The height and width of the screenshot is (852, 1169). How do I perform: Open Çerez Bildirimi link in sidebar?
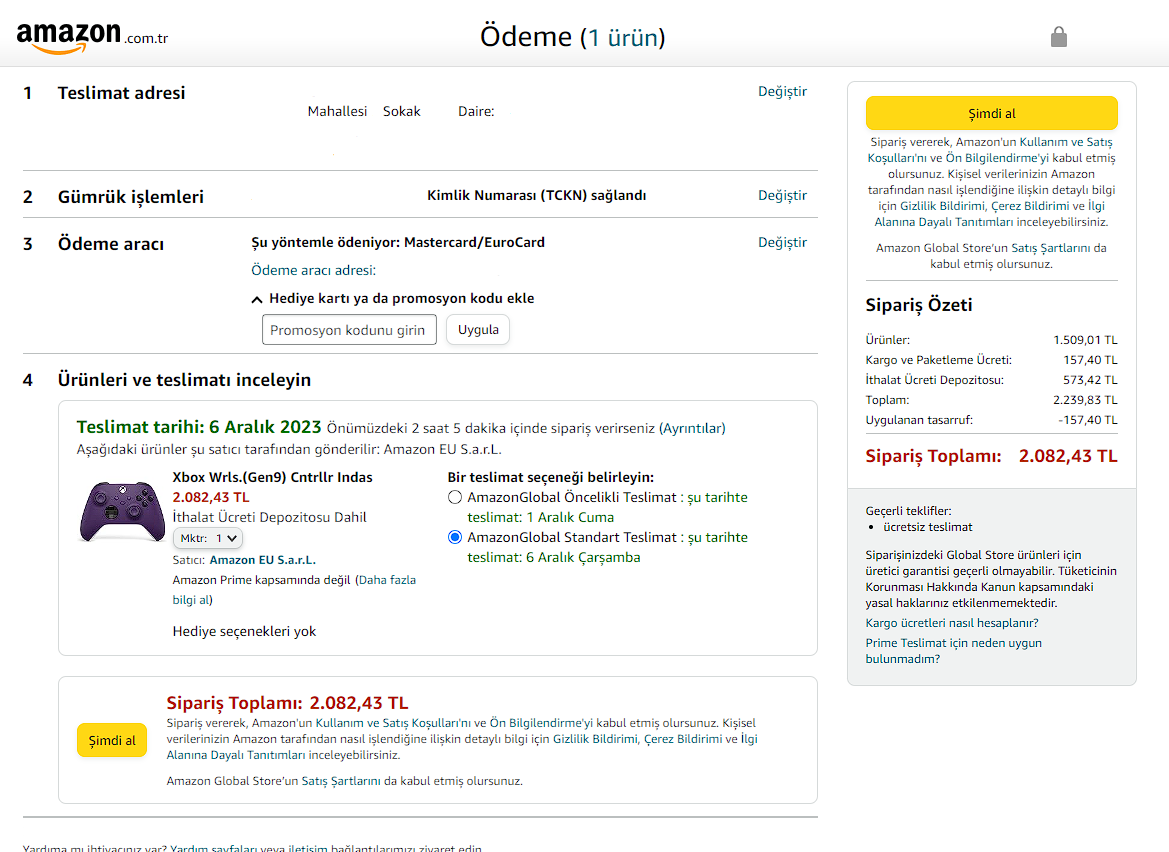pos(1030,206)
